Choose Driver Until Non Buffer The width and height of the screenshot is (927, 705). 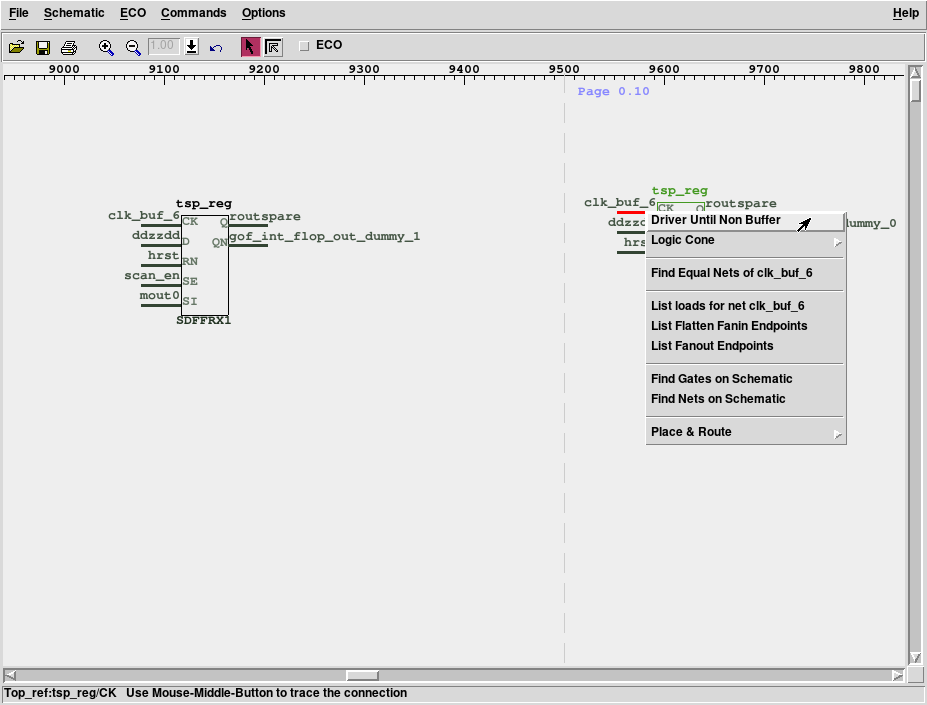pyautogui.click(x=716, y=221)
